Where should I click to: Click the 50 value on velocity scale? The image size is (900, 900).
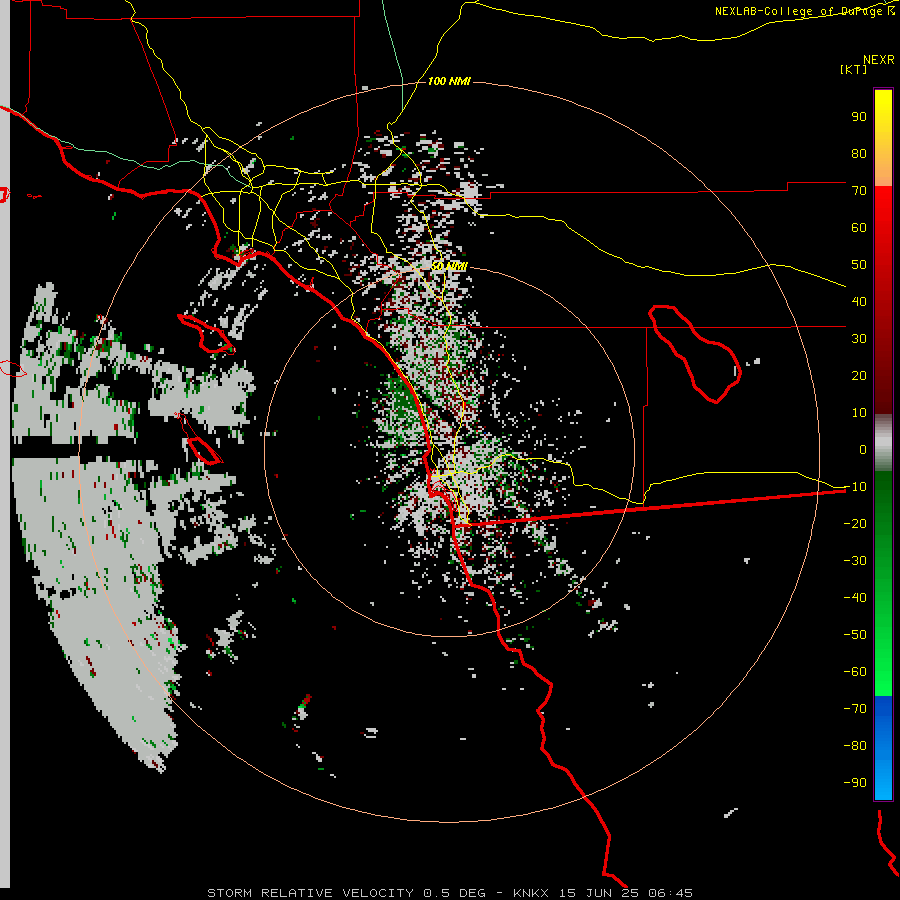click(x=859, y=265)
